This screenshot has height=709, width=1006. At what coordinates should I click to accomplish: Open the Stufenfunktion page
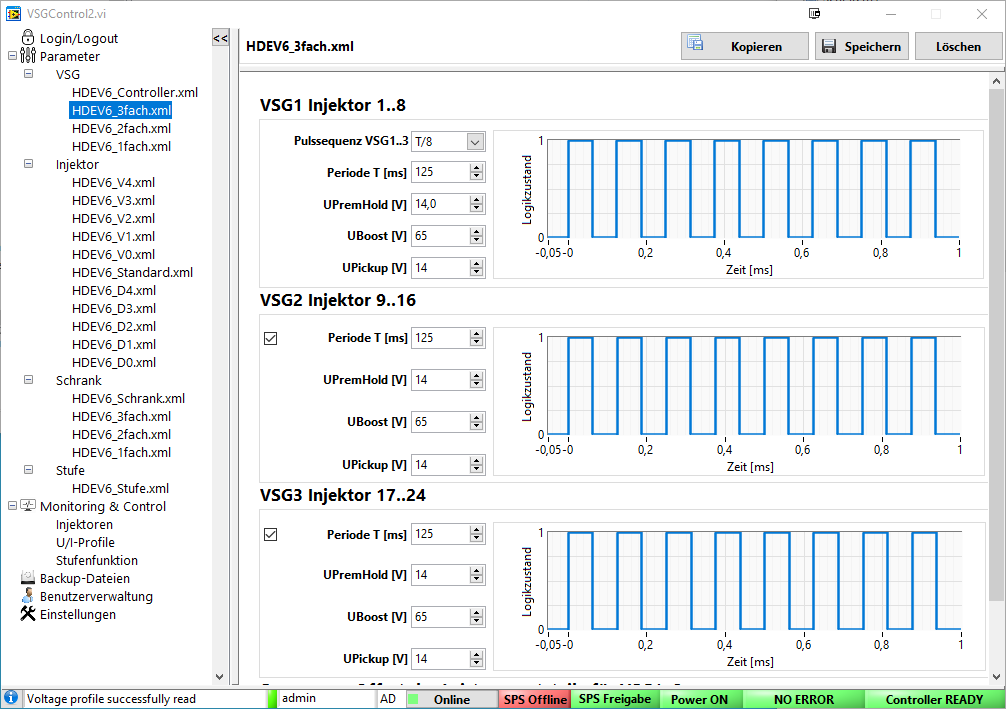click(x=97, y=560)
